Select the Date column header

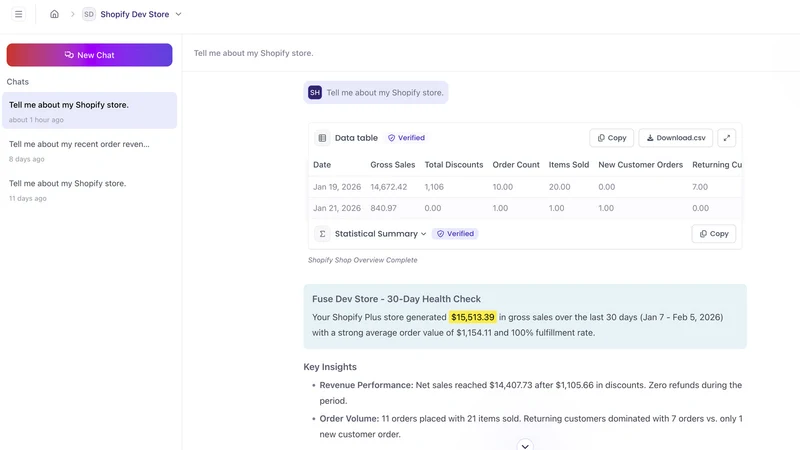click(322, 165)
